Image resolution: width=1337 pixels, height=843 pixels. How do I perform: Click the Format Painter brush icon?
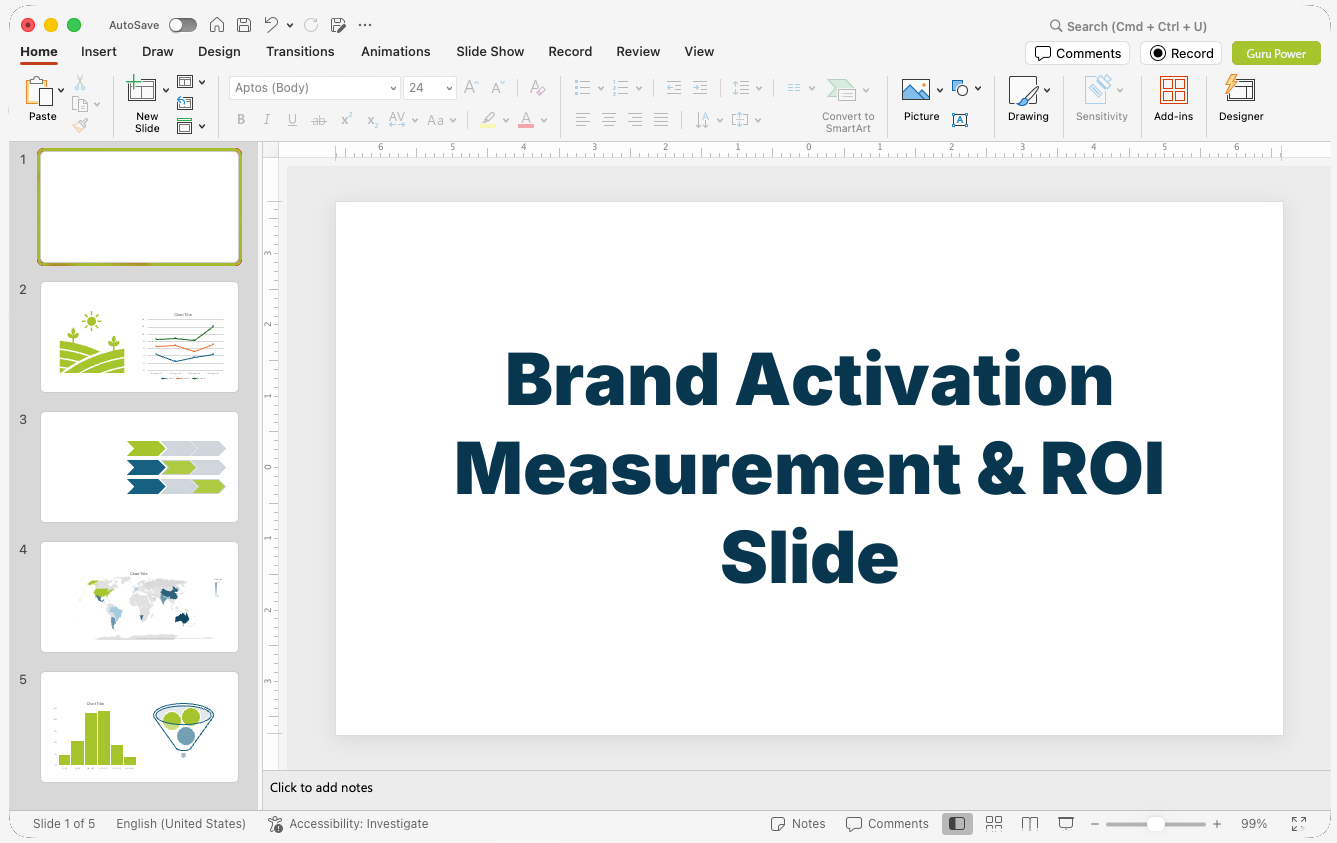point(80,125)
